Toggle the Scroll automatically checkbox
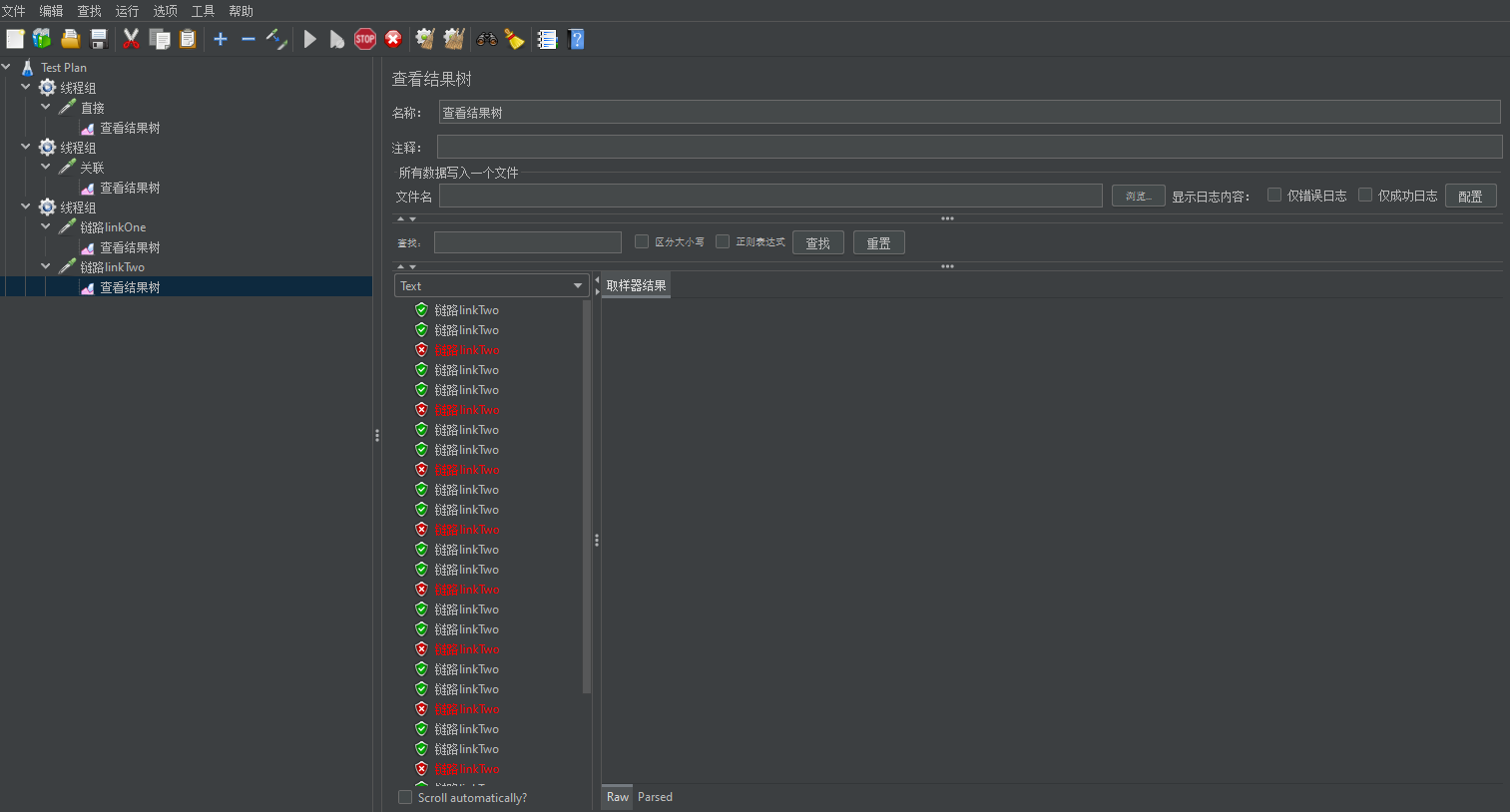The image size is (1510, 812). (x=405, y=797)
